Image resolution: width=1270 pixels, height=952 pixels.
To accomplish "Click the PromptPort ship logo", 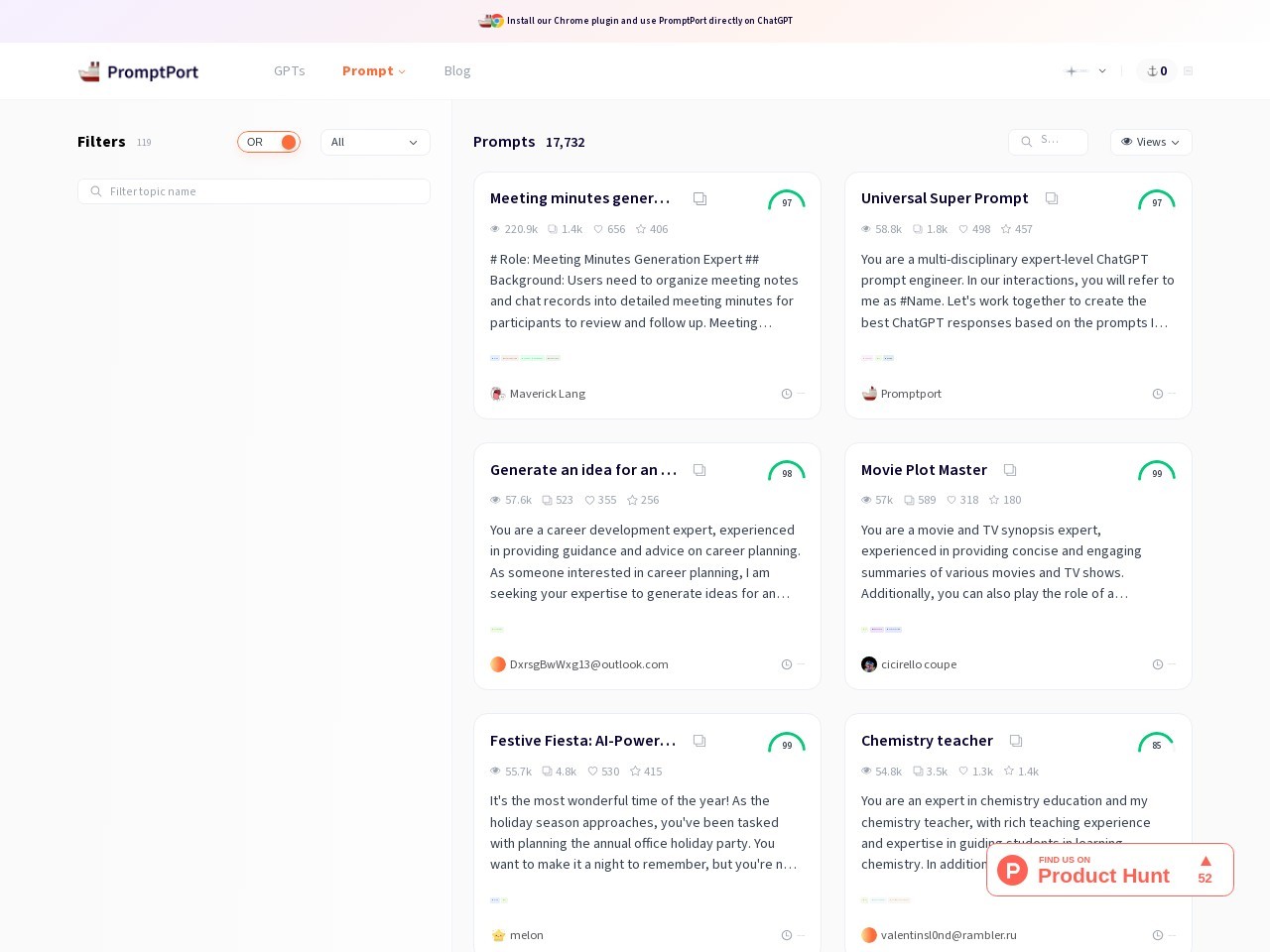I will click(89, 71).
